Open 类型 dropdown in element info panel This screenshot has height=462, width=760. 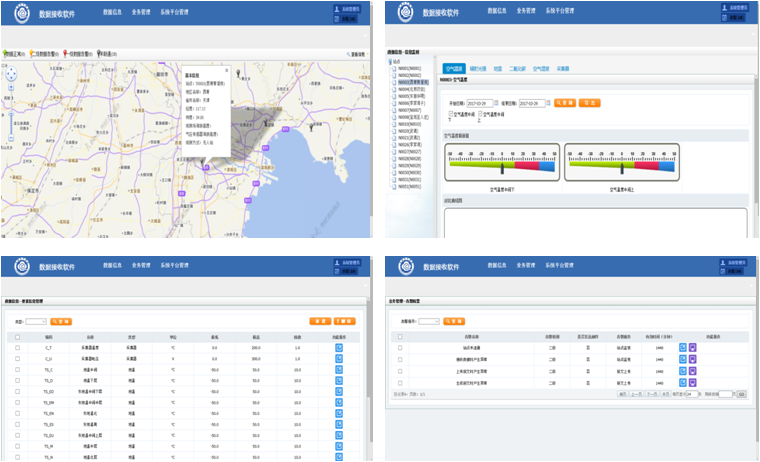pos(36,321)
